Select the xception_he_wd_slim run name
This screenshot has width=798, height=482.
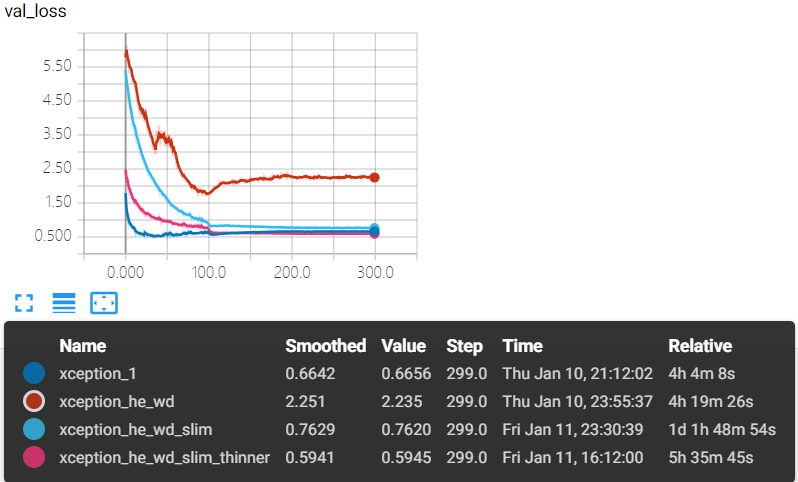[x=135, y=430]
